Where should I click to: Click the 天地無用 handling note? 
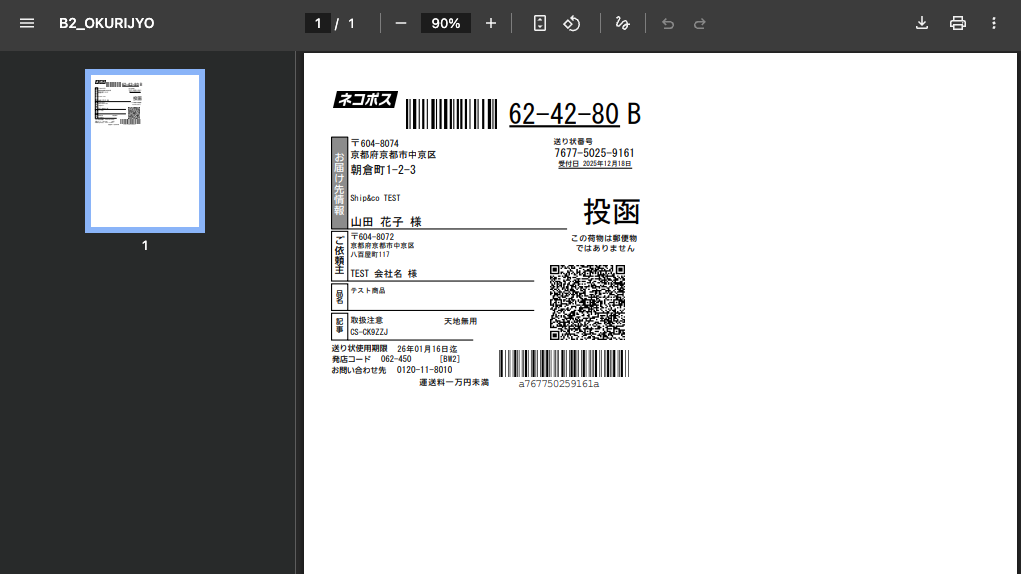(460, 321)
